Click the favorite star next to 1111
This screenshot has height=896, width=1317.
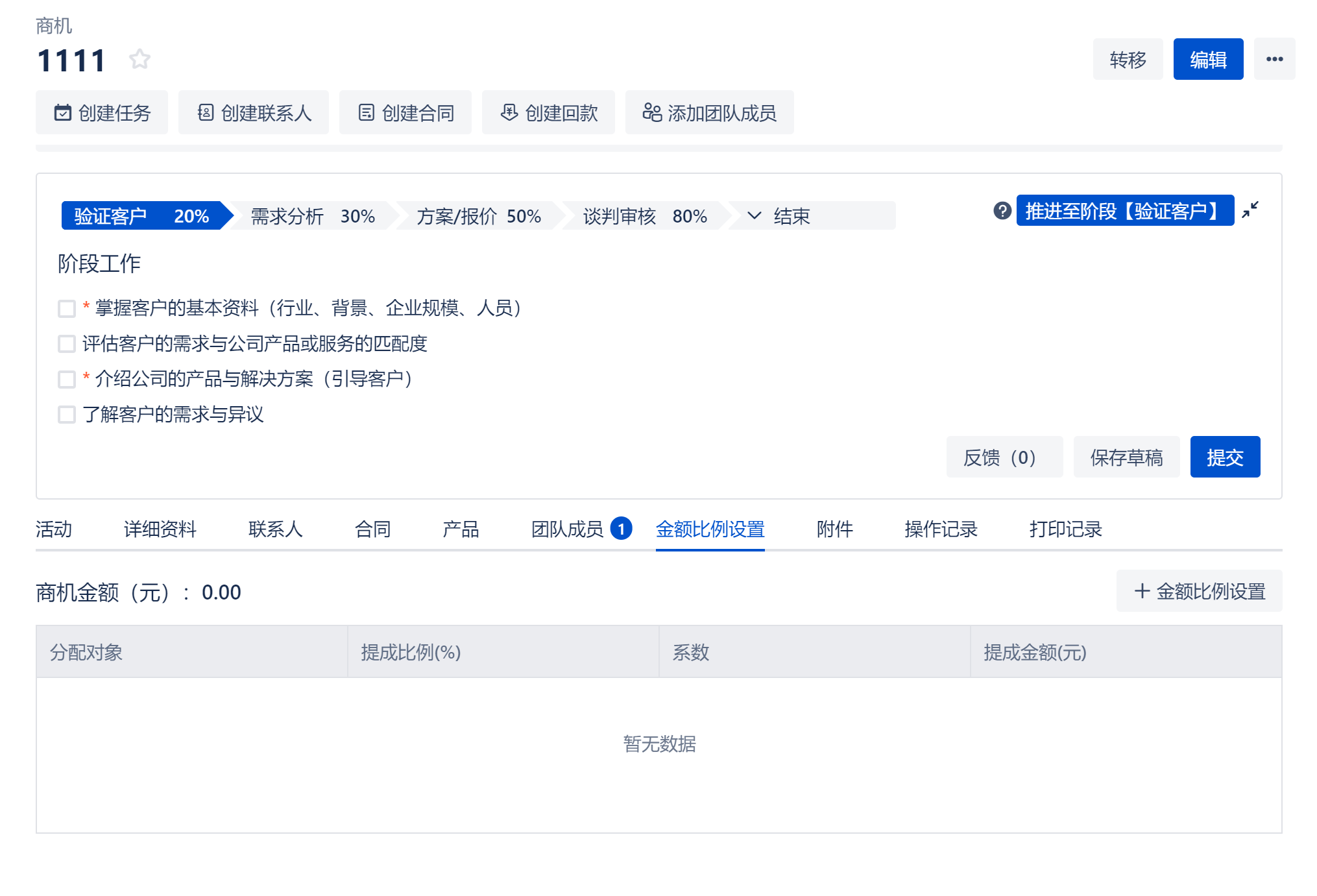pos(139,60)
